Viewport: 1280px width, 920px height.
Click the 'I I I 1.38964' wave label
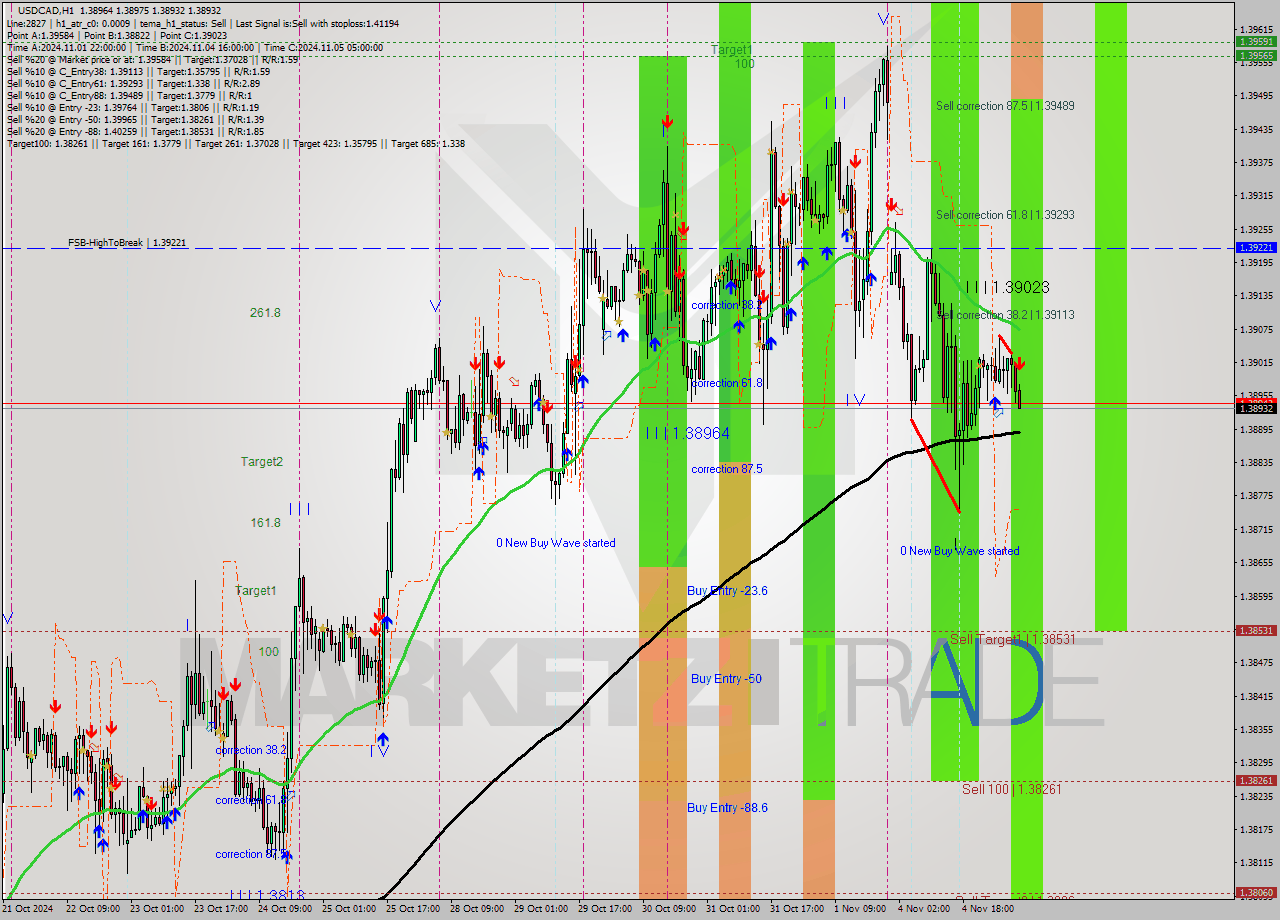[688, 433]
